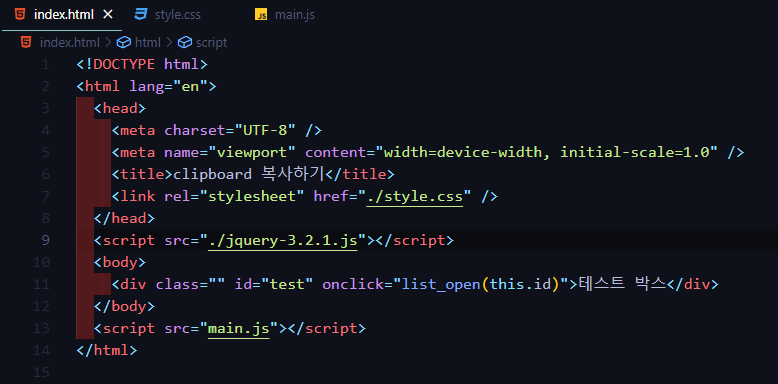This screenshot has height=384, width=778.
Task: Click the "viewport" value
Action: click(252, 152)
